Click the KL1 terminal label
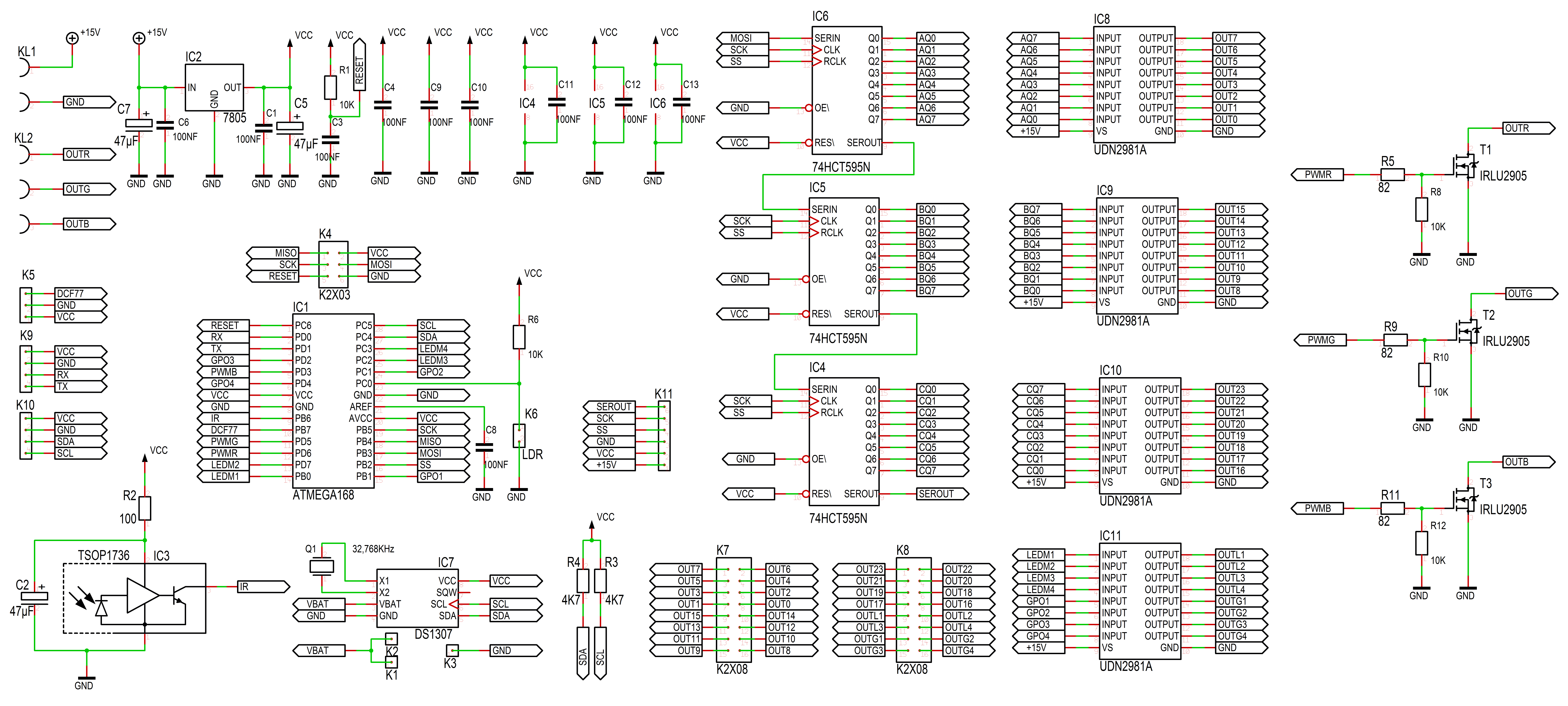The width and height of the screenshot is (1568, 706). [26, 52]
